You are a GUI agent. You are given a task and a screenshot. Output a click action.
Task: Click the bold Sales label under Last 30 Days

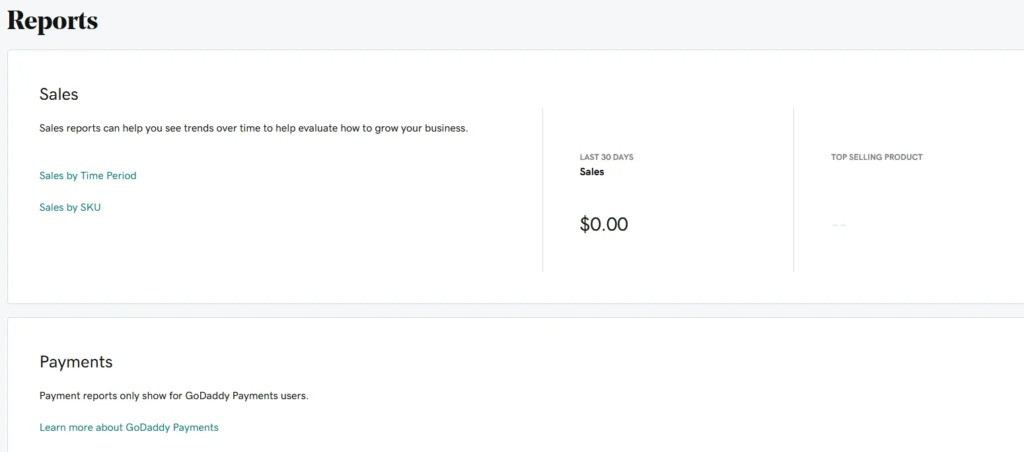click(592, 172)
